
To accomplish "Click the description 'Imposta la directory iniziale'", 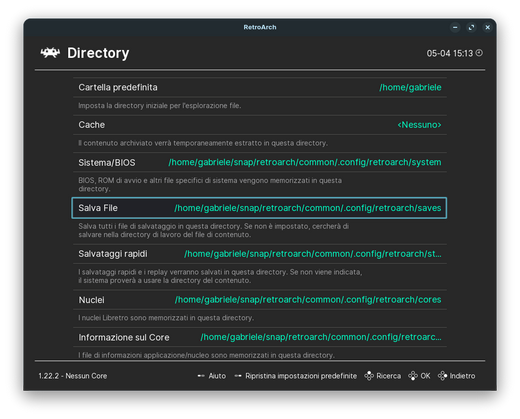I will (x=160, y=106).
